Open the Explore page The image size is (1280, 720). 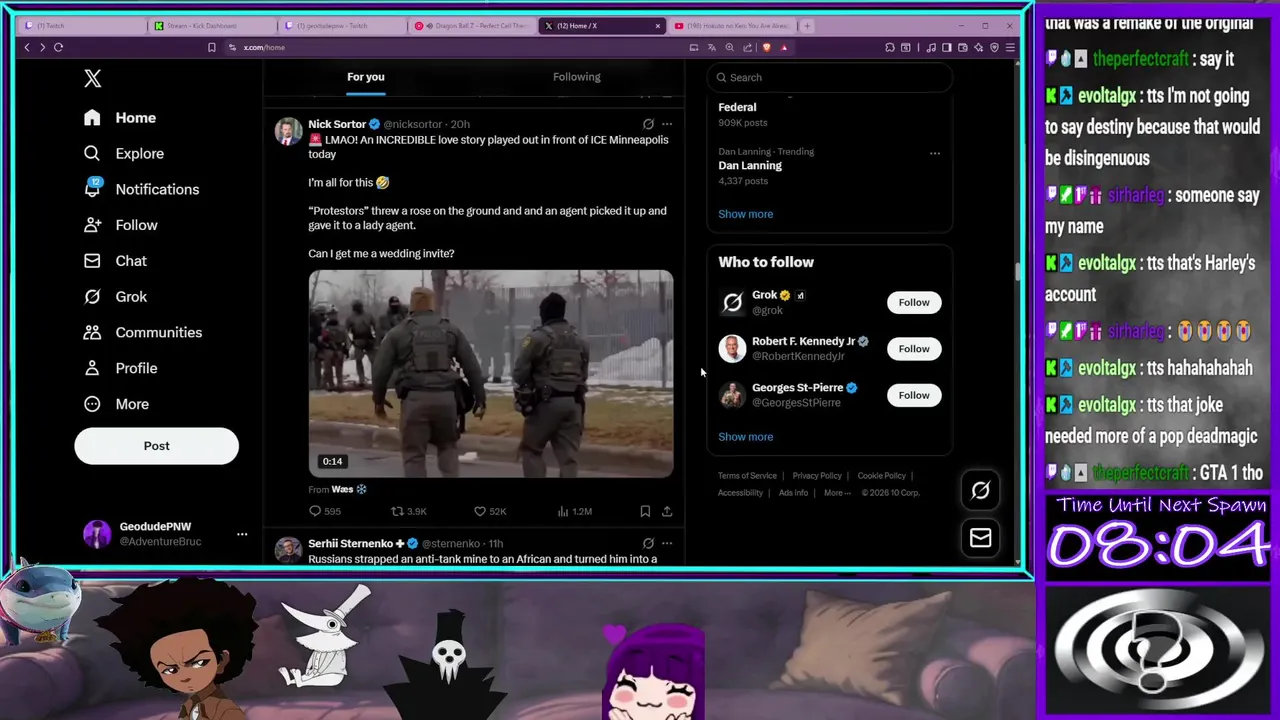pos(124,153)
